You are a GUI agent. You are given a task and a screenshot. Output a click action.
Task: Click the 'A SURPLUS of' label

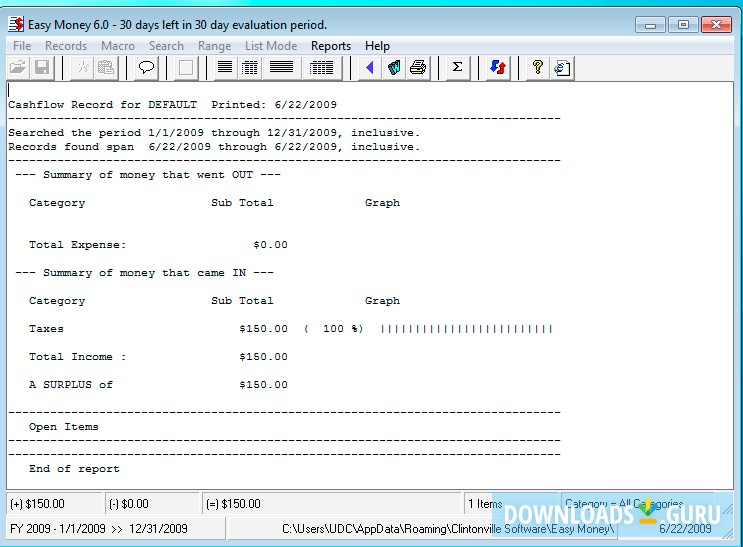pos(71,385)
